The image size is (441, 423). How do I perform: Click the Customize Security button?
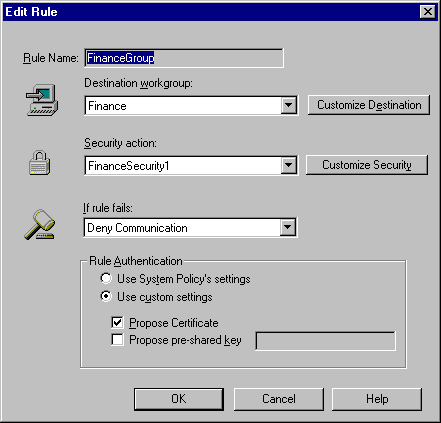point(367,165)
